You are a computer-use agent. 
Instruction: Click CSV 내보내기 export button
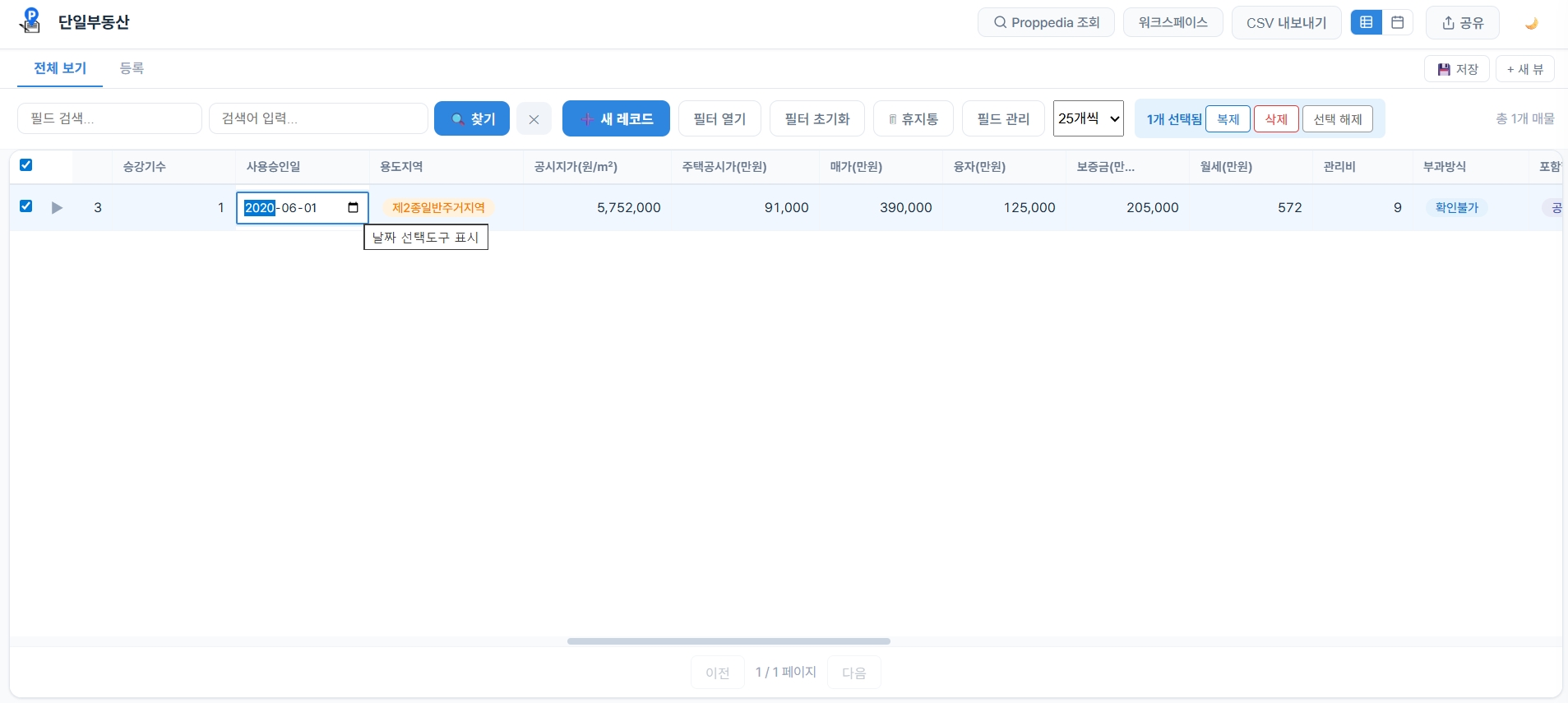point(1286,22)
